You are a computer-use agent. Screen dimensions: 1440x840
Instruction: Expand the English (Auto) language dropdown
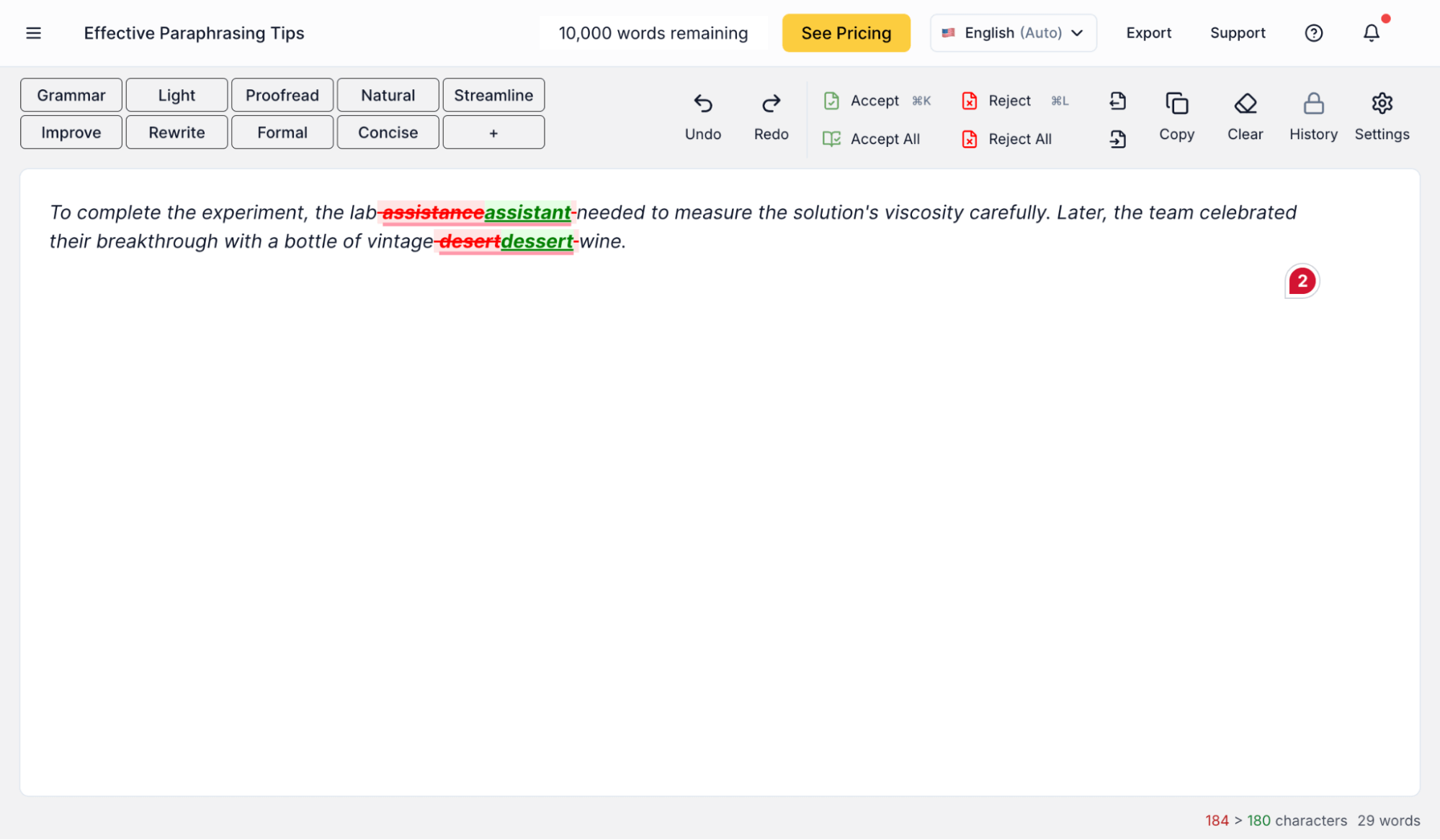click(1013, 33)
